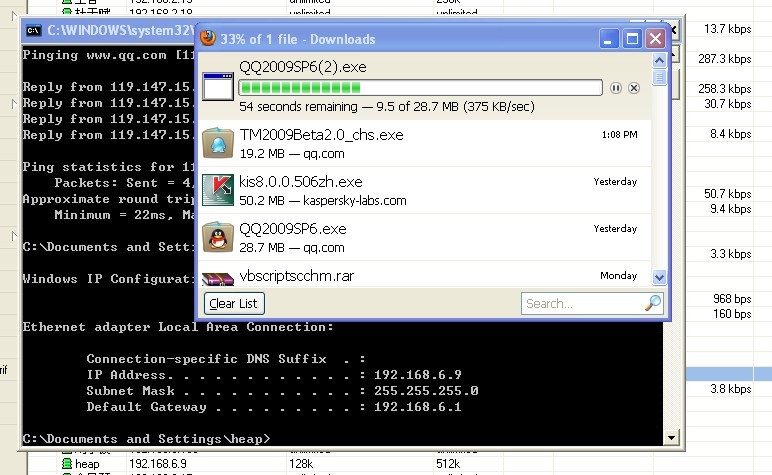The image size is (772, 475).
Task: Click the 3.3 kbps rate value
Action: point(731,254)
